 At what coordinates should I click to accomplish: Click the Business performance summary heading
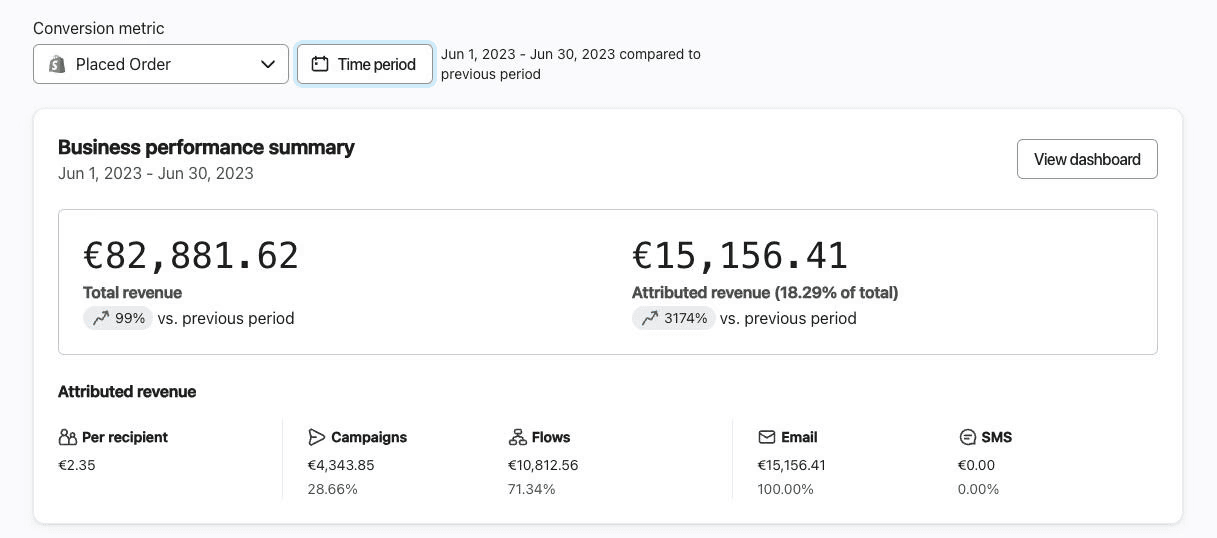click(x=206, y=147)
